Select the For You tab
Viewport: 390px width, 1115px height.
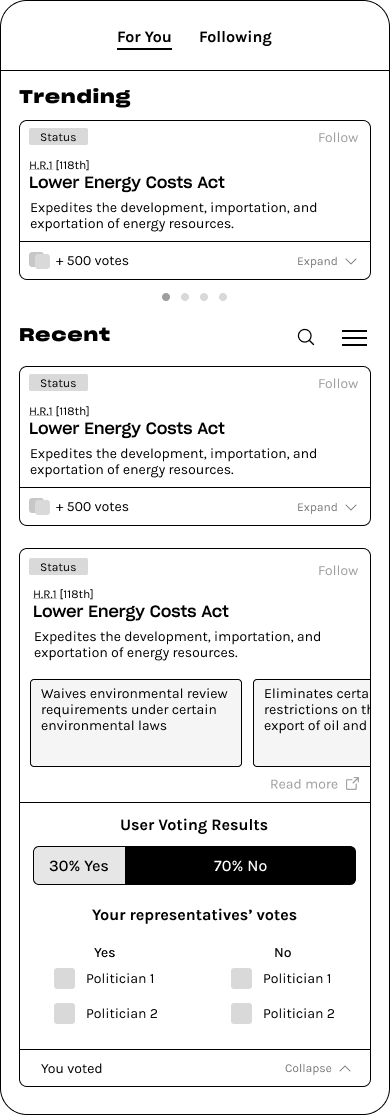coord(144,37)
